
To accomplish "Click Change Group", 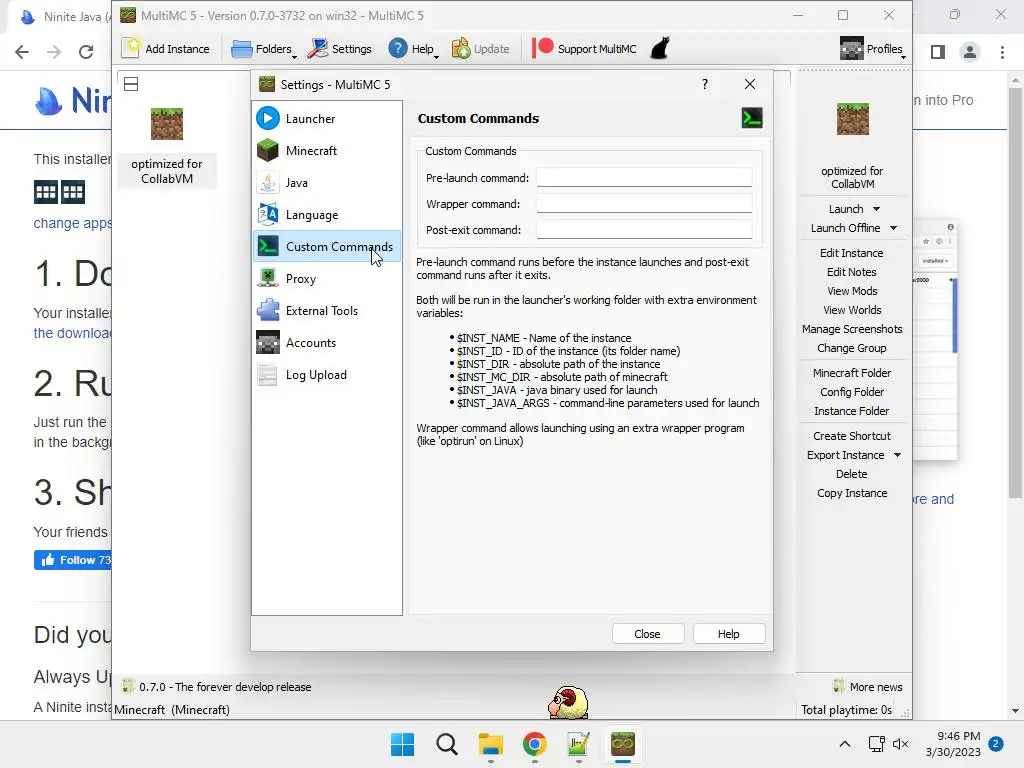I will click(852, 347).
